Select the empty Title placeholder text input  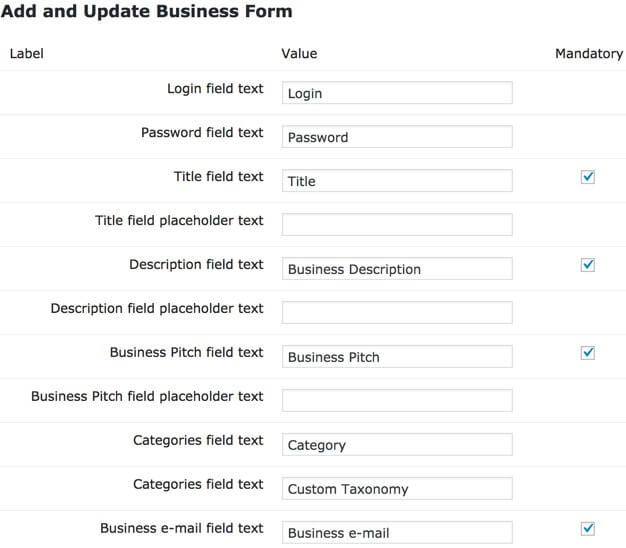pyautogui.click(x=397, y=225)
